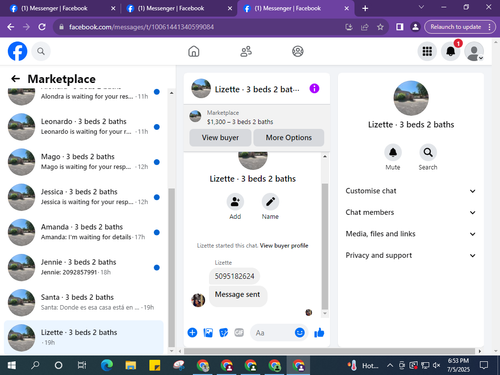
Task: Bookmark this page with the star
Action: tap(380, 27)
